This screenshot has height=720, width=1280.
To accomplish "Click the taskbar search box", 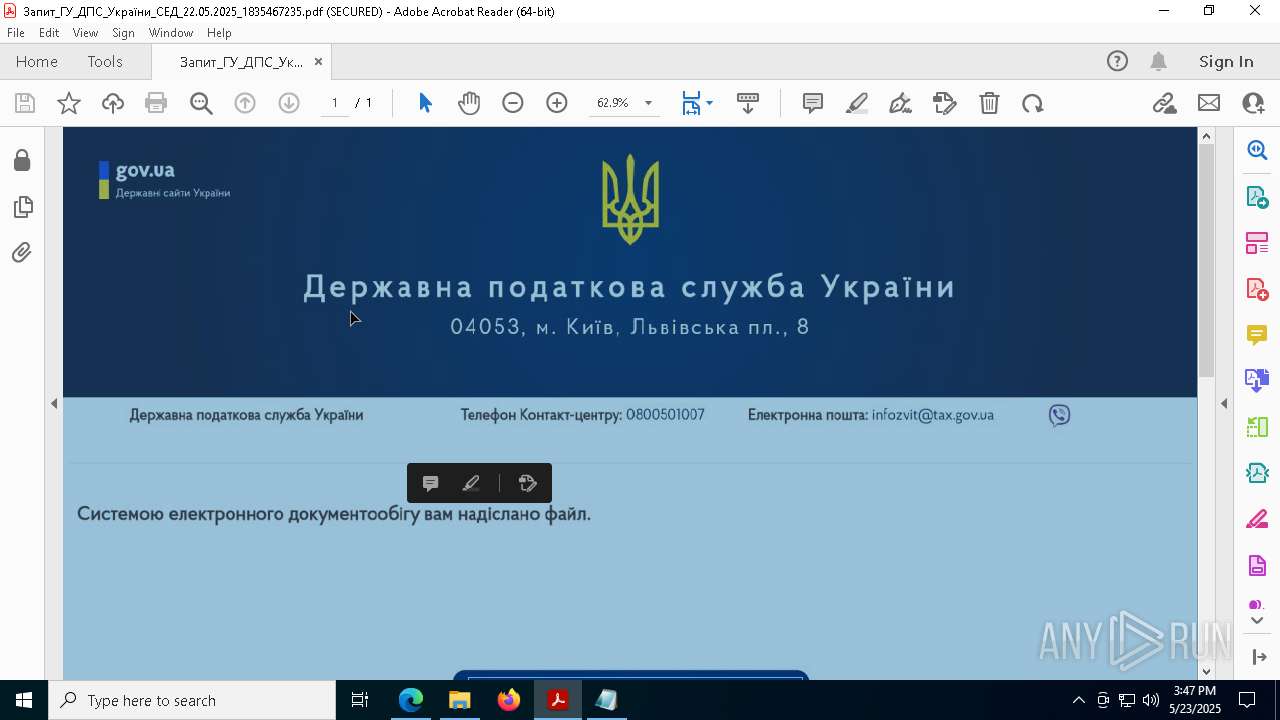I will tap(192, 700).
